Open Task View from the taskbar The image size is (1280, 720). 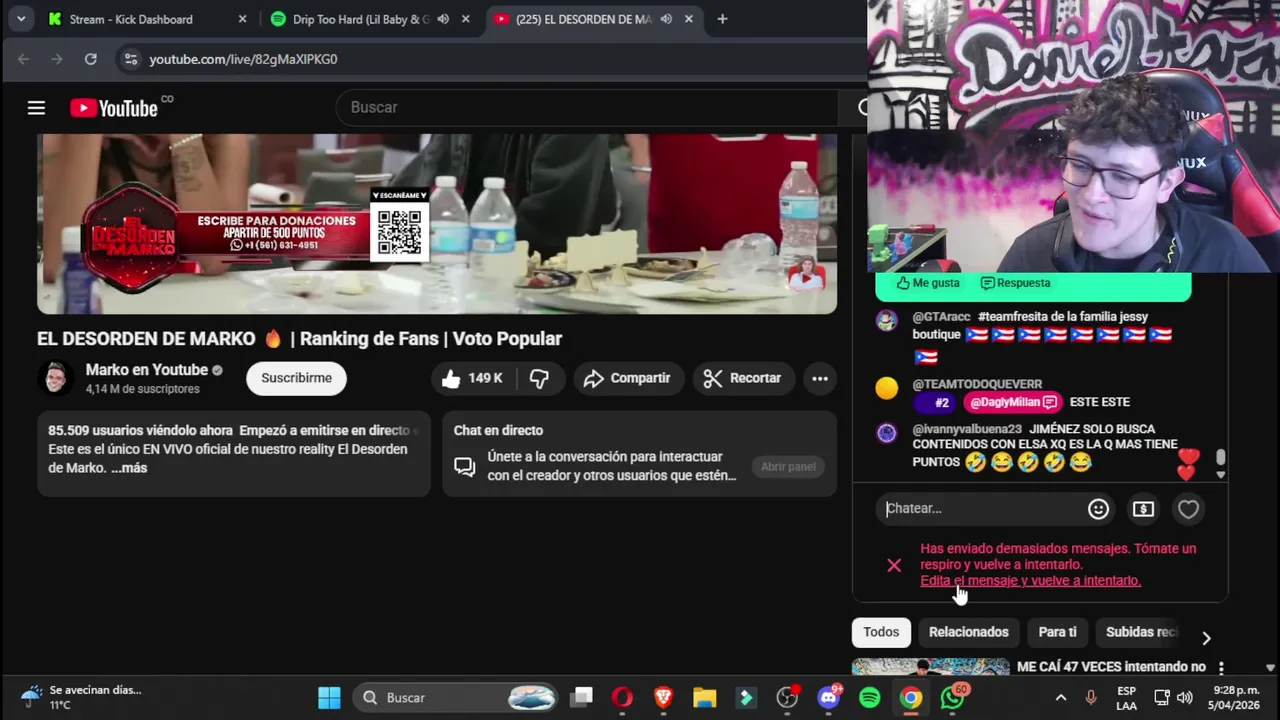tap(582, 698)
